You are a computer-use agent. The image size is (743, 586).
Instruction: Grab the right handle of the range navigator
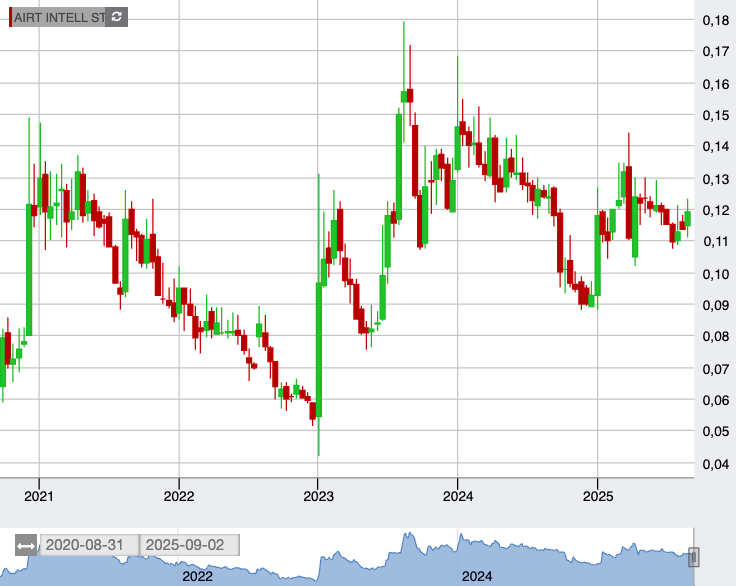tap(693, 557)
